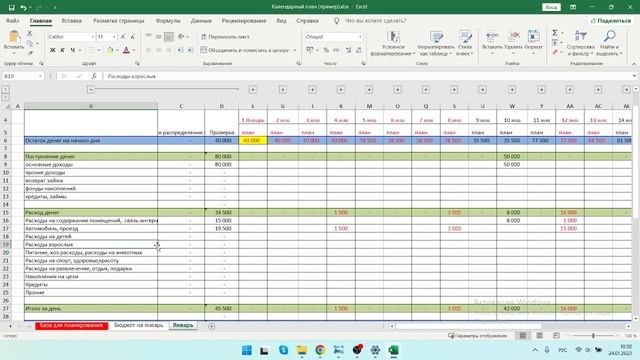Switch to Page Layout view in status bar
This screenshot has width=640, height=360.
click(x=540, y=336)
